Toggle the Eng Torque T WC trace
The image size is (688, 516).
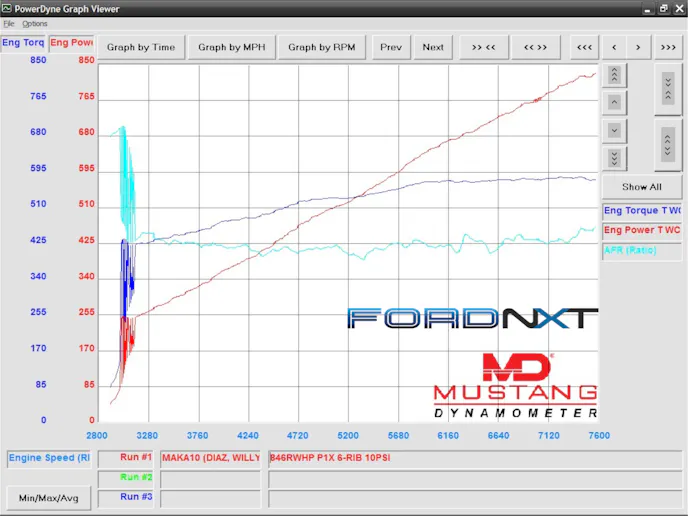coord(642,211)
